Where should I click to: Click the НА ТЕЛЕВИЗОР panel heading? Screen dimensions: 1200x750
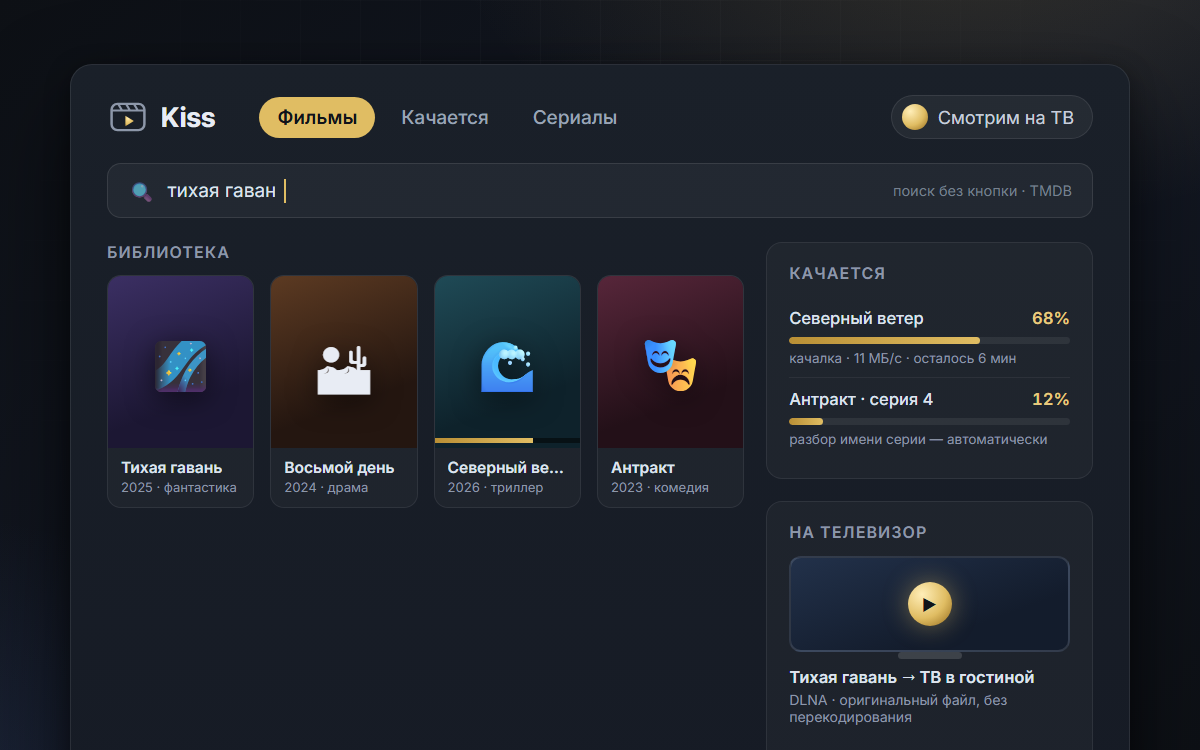point(858,532)
